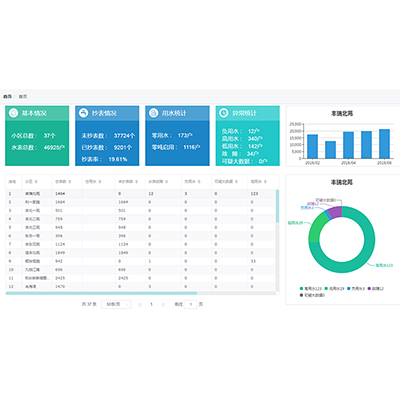
Task: Click the jump-to-page input field
Action: click(191, 304)
